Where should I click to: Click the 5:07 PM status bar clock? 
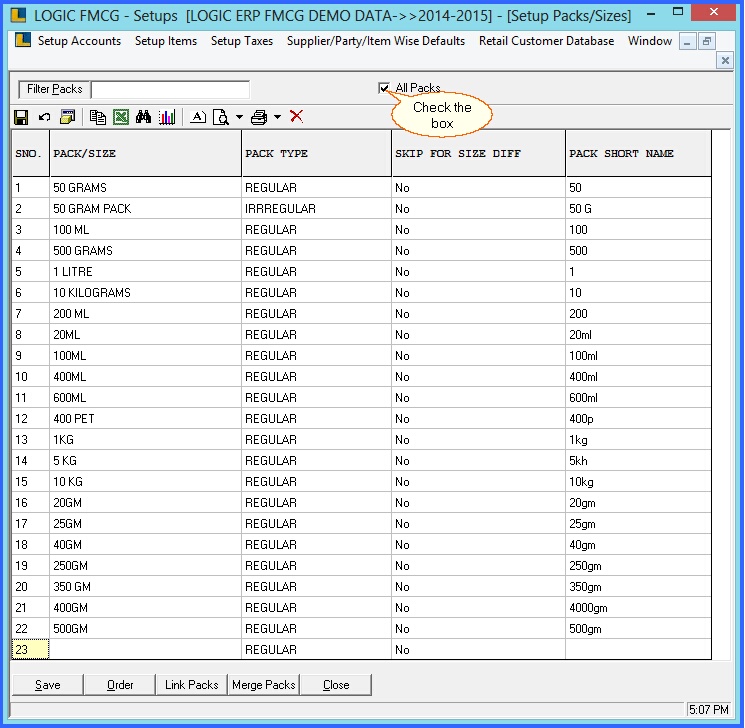(x=708, y=709)
